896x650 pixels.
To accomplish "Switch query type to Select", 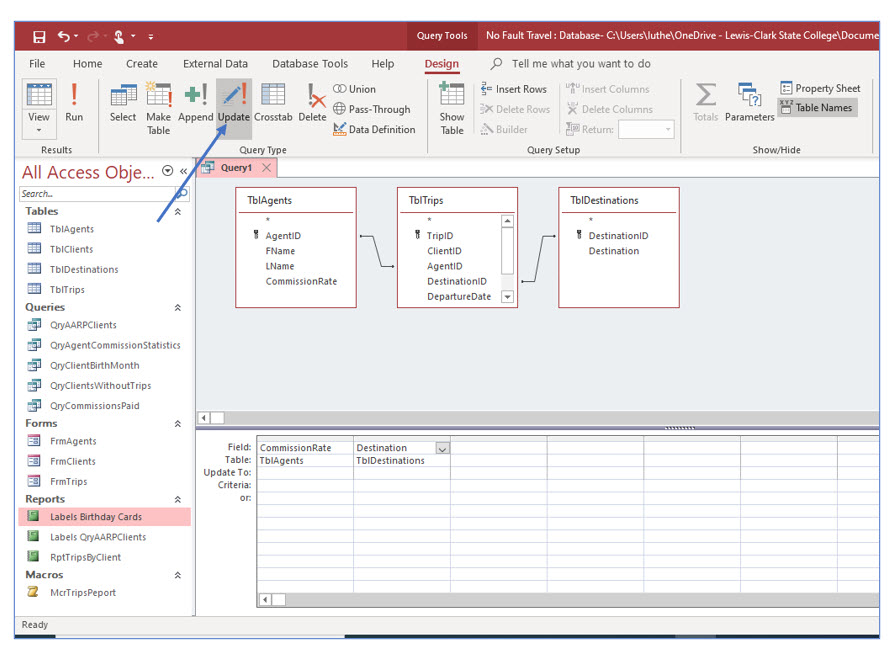I will point(123,102).
